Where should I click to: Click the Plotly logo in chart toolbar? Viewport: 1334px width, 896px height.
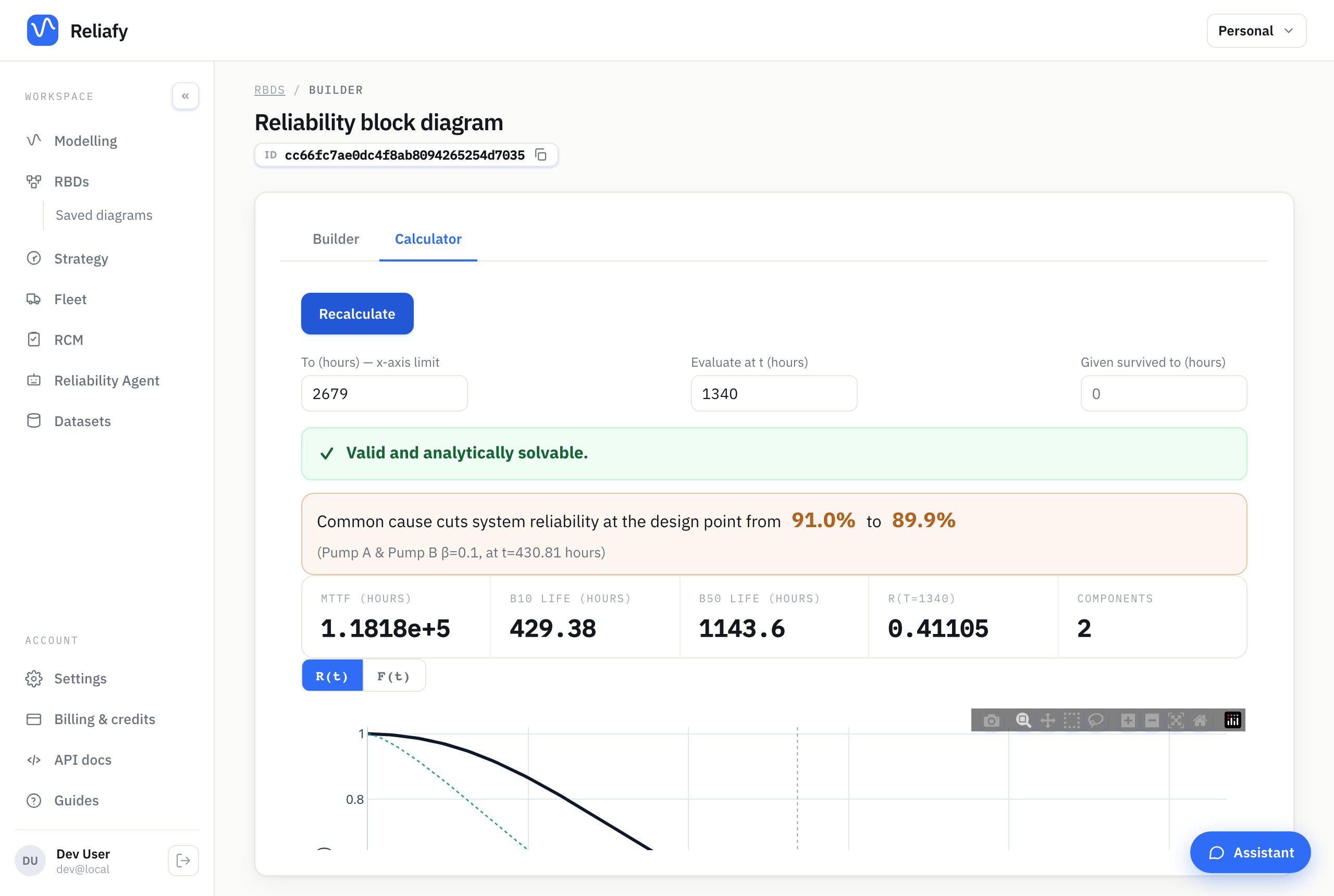click(x=1232, y=720)
